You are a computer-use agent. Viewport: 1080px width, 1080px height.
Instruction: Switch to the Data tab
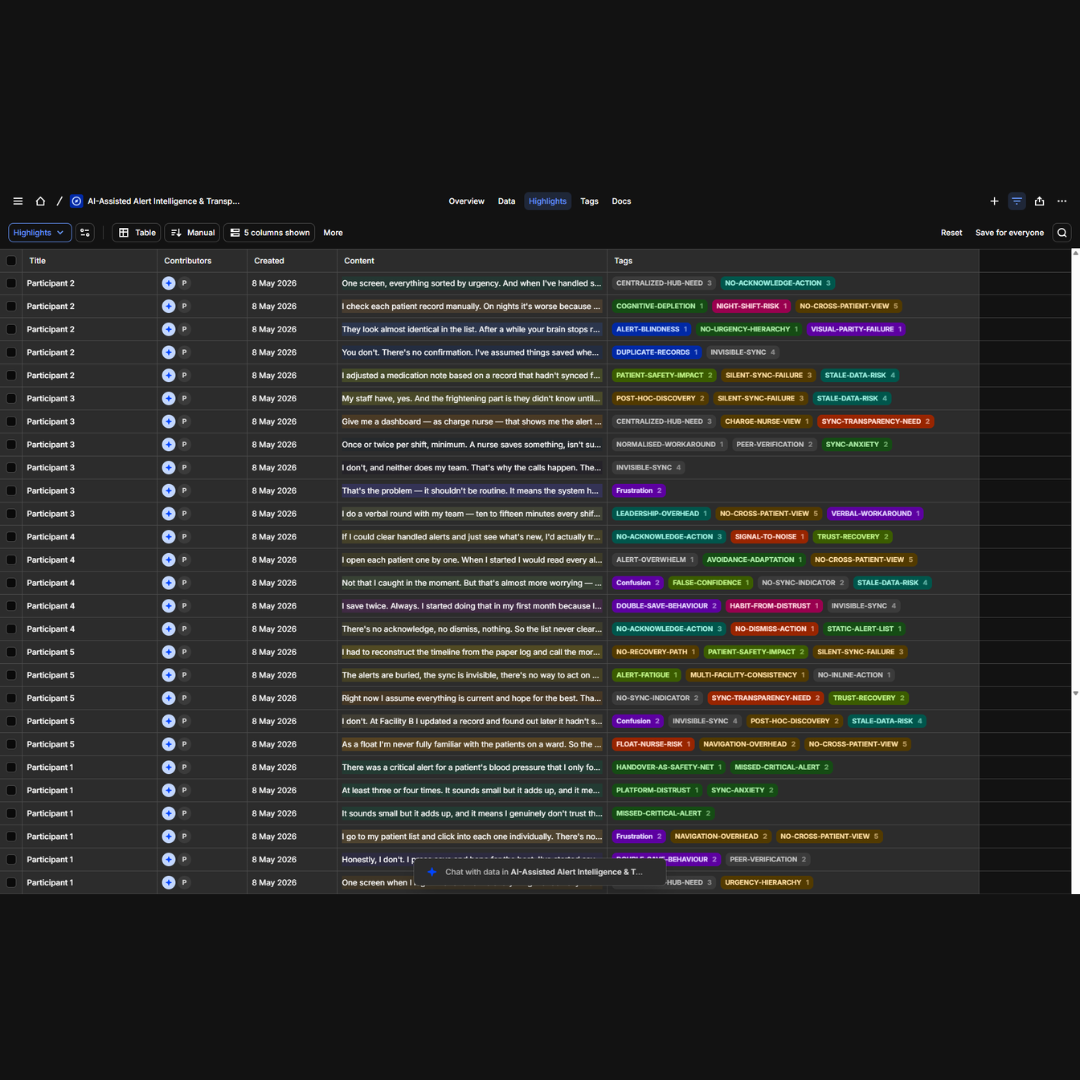pyautogui.click(x=506, y=201)
